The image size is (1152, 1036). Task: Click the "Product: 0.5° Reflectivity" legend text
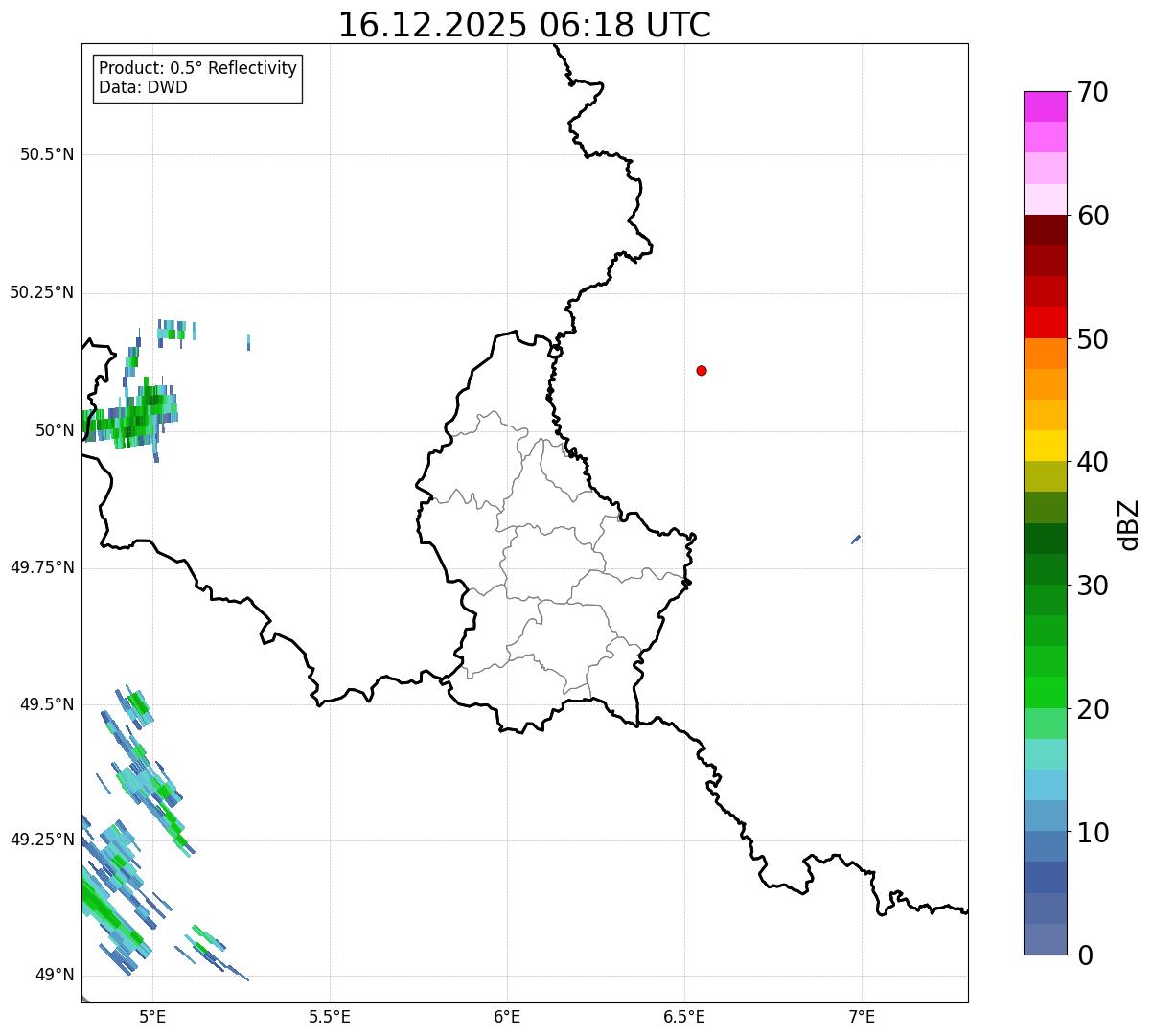point(197,68)
